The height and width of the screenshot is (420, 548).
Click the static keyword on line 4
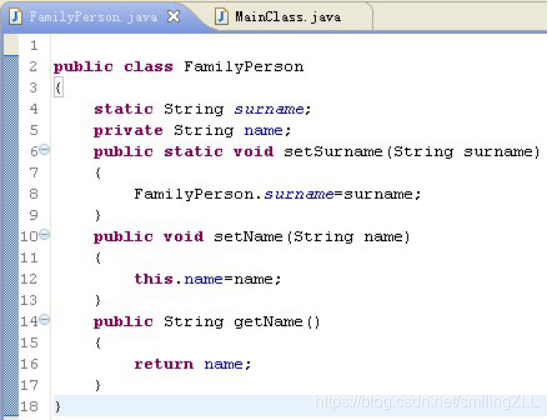(123, 109)
